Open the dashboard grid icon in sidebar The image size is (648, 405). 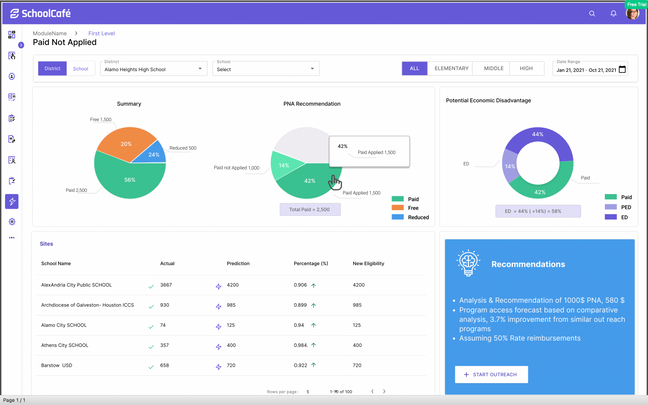coord(12,35)
